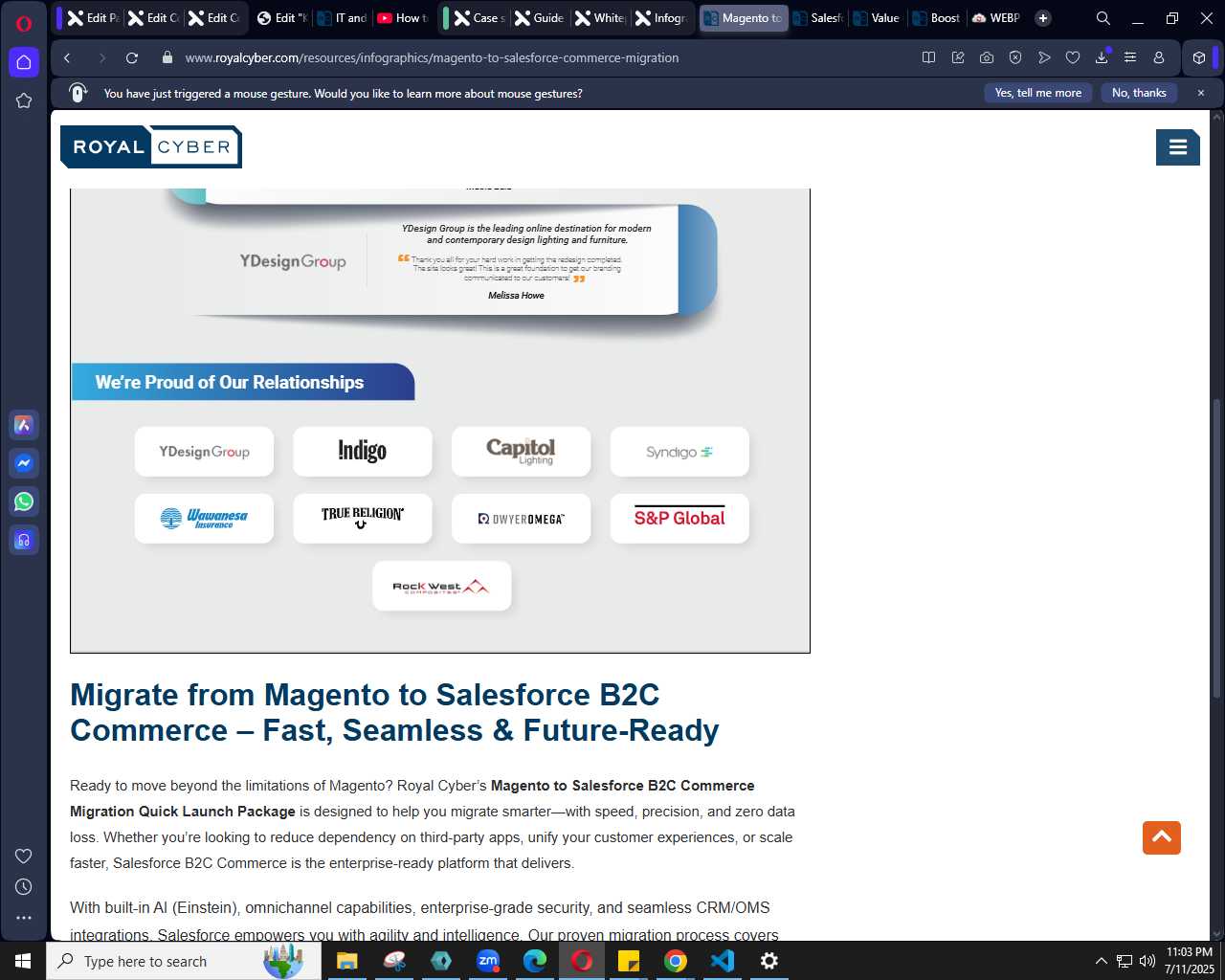
Task: Open Zoom from the taskbar
Action: click(488, 961)
